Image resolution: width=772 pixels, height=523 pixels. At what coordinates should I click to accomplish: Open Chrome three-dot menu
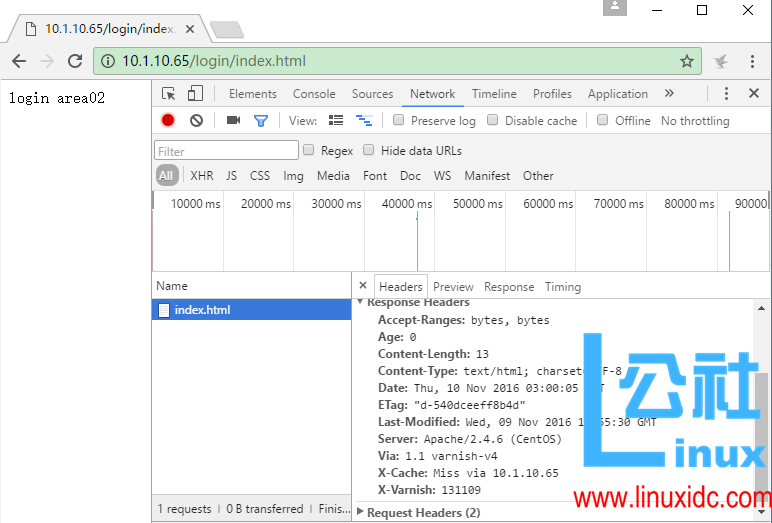[752, 61]
